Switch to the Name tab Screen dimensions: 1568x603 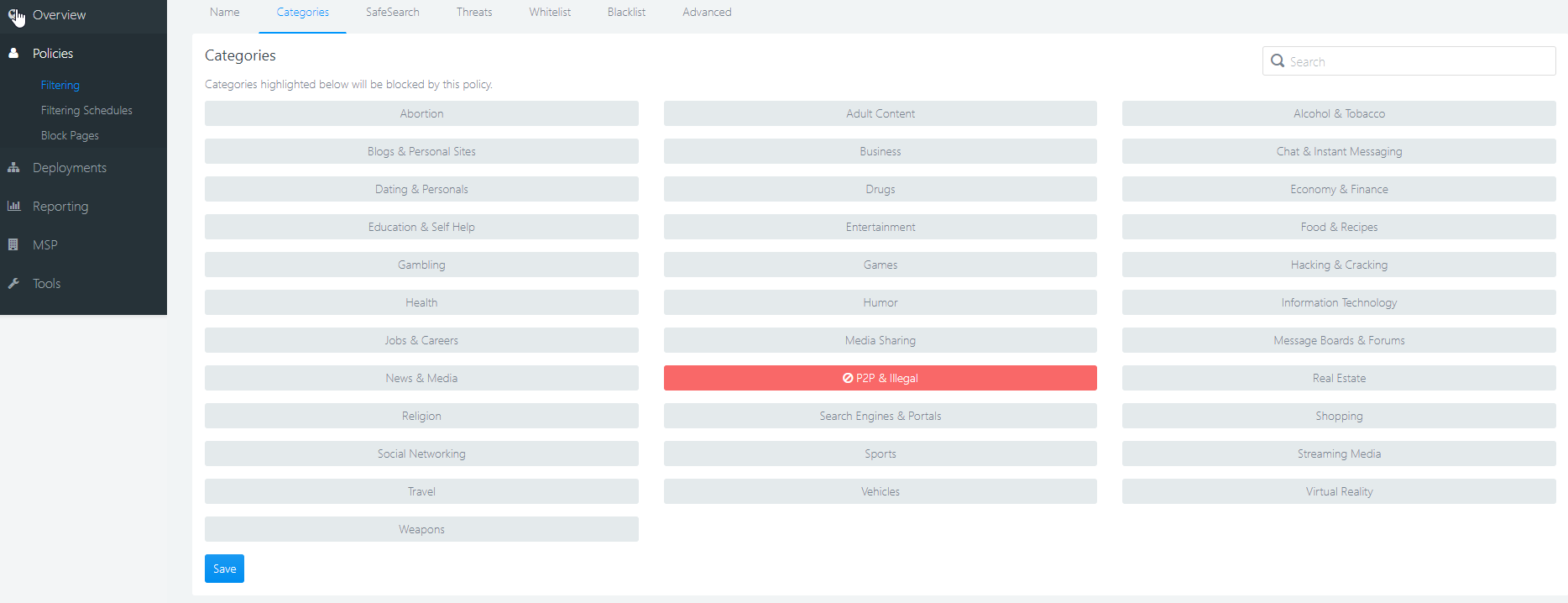(225, 13)
